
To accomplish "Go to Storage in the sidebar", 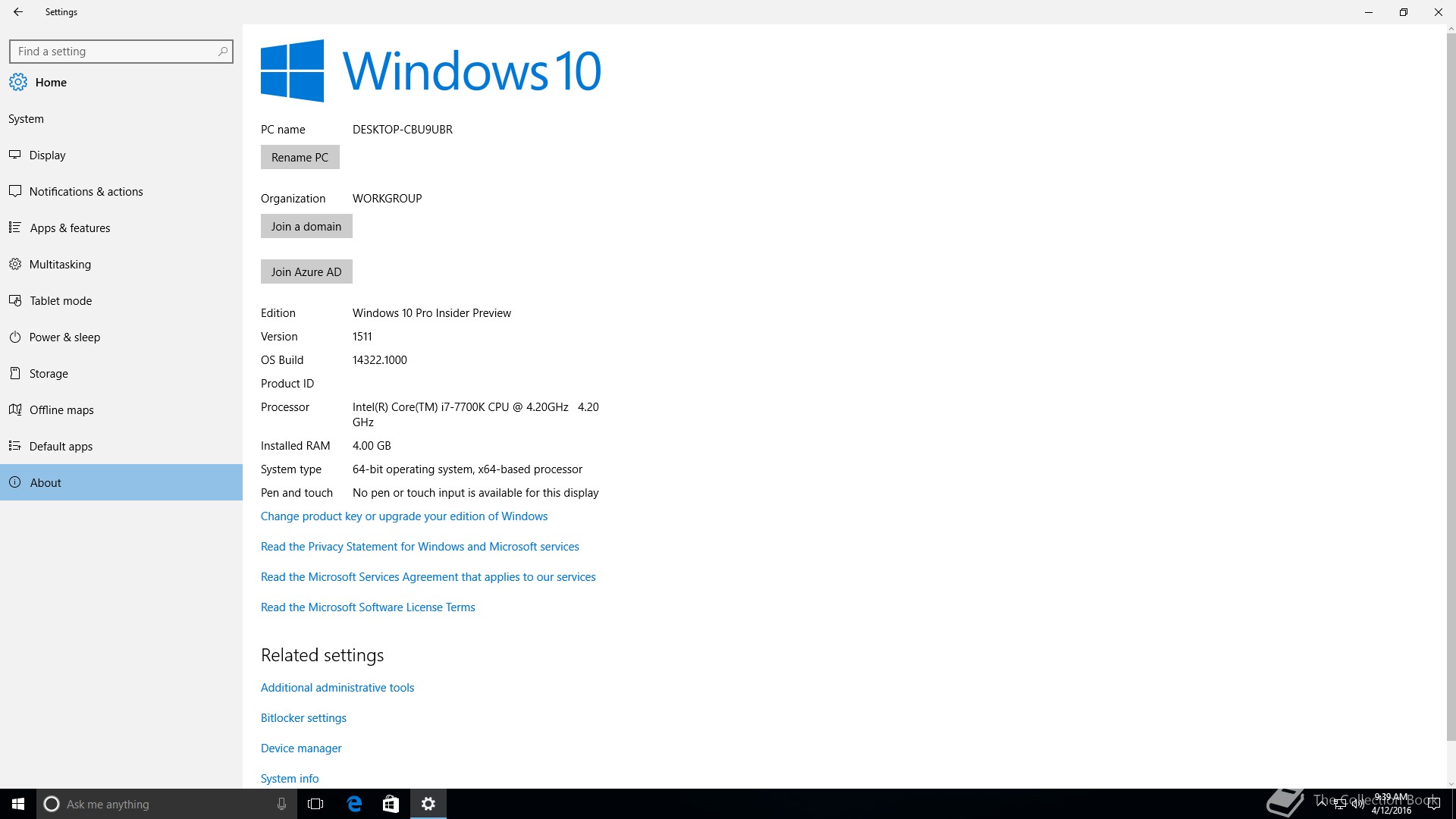I will click(121, 373).
